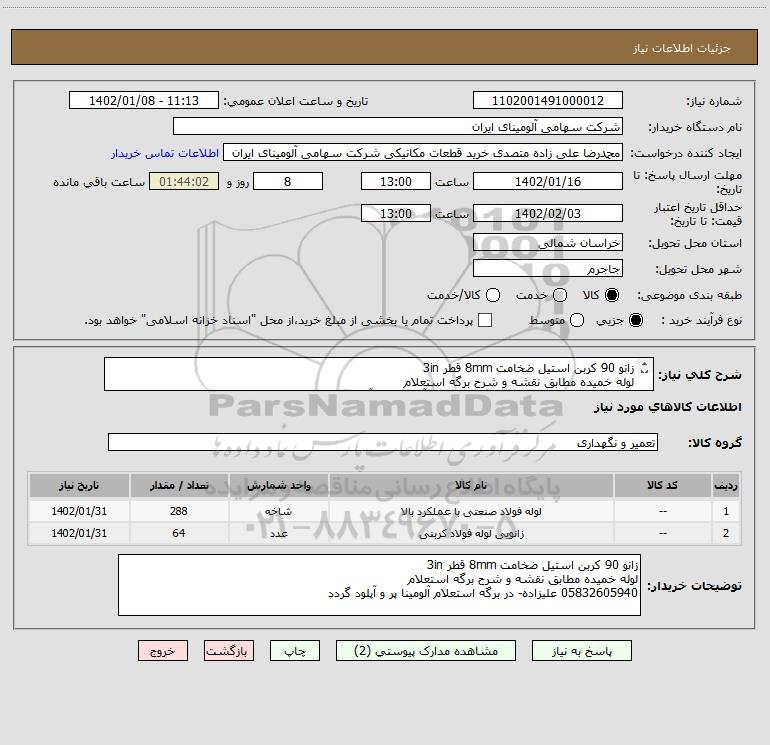The width and height of the screenshot is (770, 745).
Task: Click the کد کالا column header
Action: (662, 485)
